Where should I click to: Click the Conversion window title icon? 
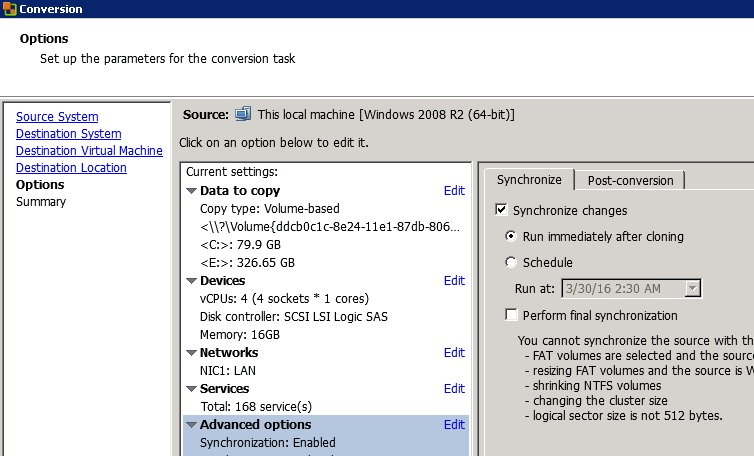9,9
